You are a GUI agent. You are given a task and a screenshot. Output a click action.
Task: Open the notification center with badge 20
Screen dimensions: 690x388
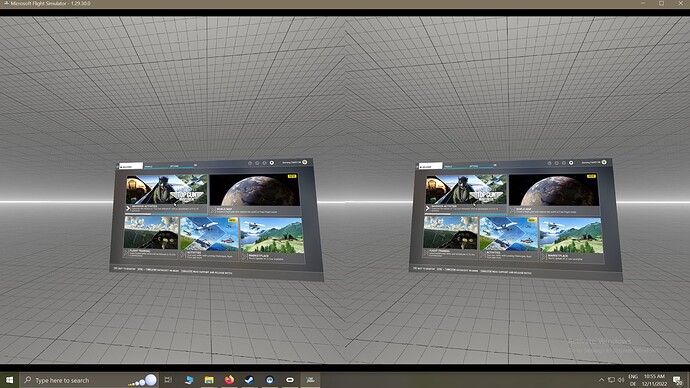click(678, 380)
